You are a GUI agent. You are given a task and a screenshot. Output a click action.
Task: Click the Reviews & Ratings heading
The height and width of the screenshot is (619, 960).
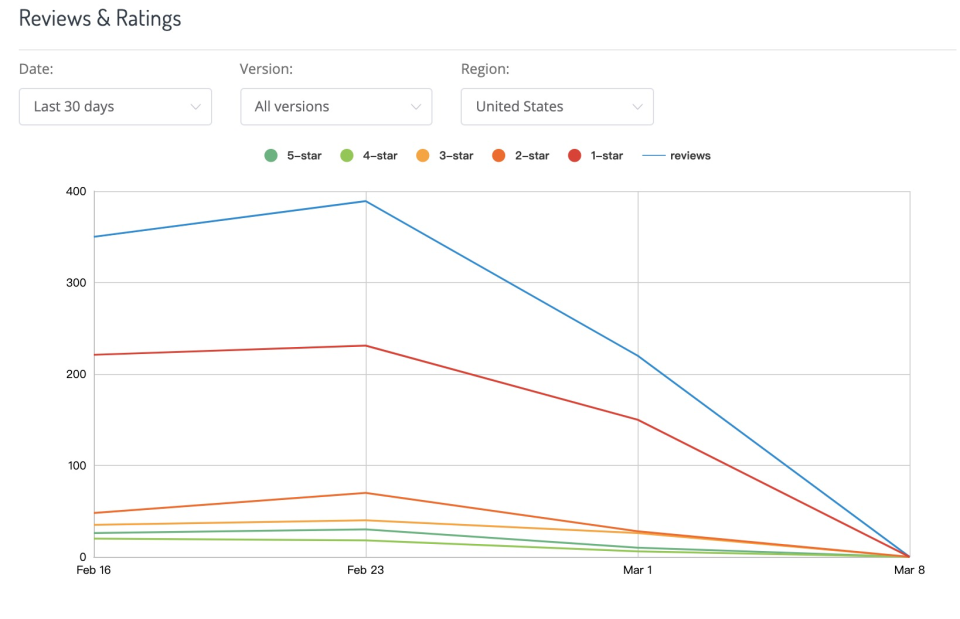coord(100,18)
